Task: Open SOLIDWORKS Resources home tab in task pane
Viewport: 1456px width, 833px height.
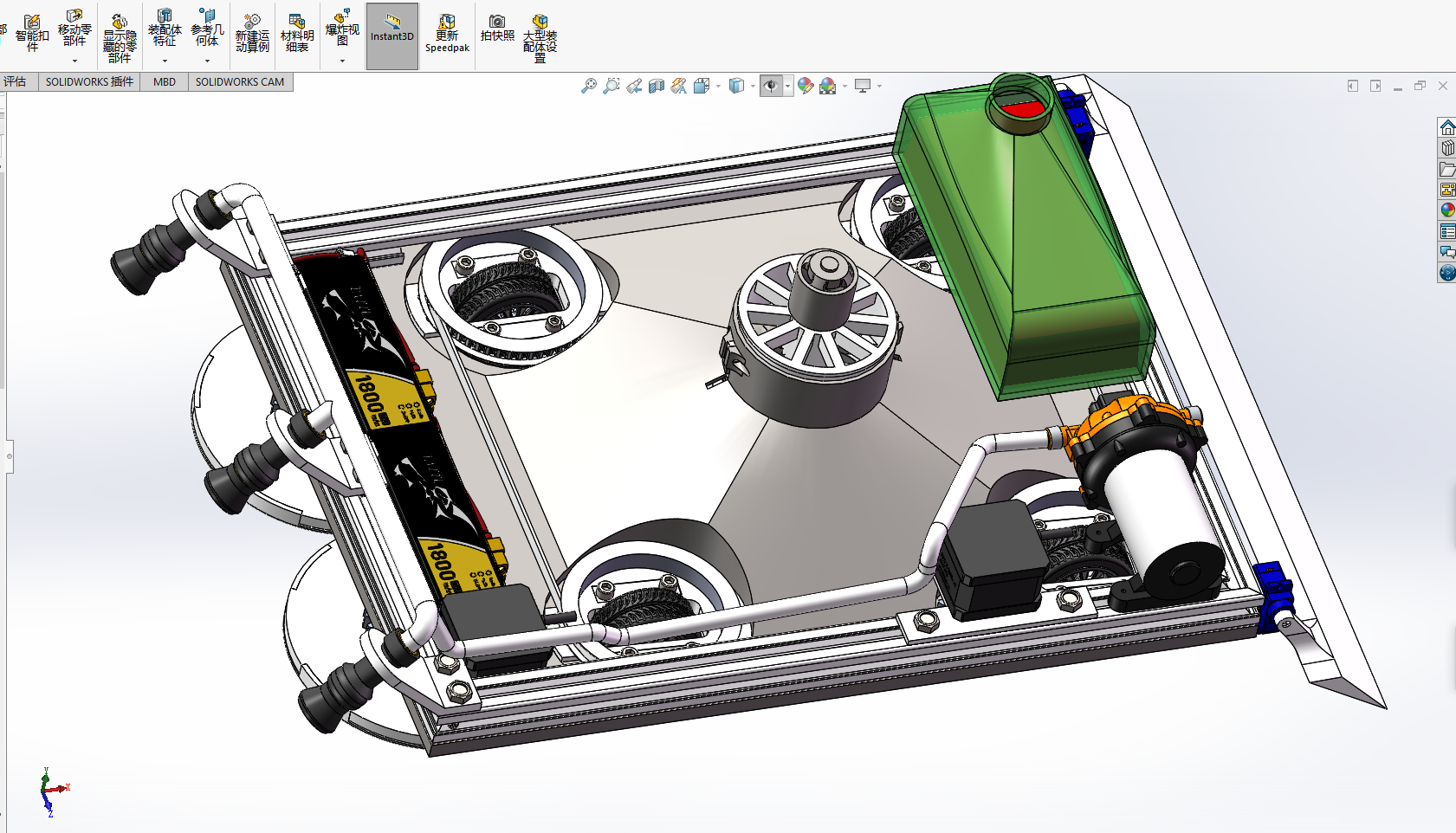Action: (x=1447, y=128)
